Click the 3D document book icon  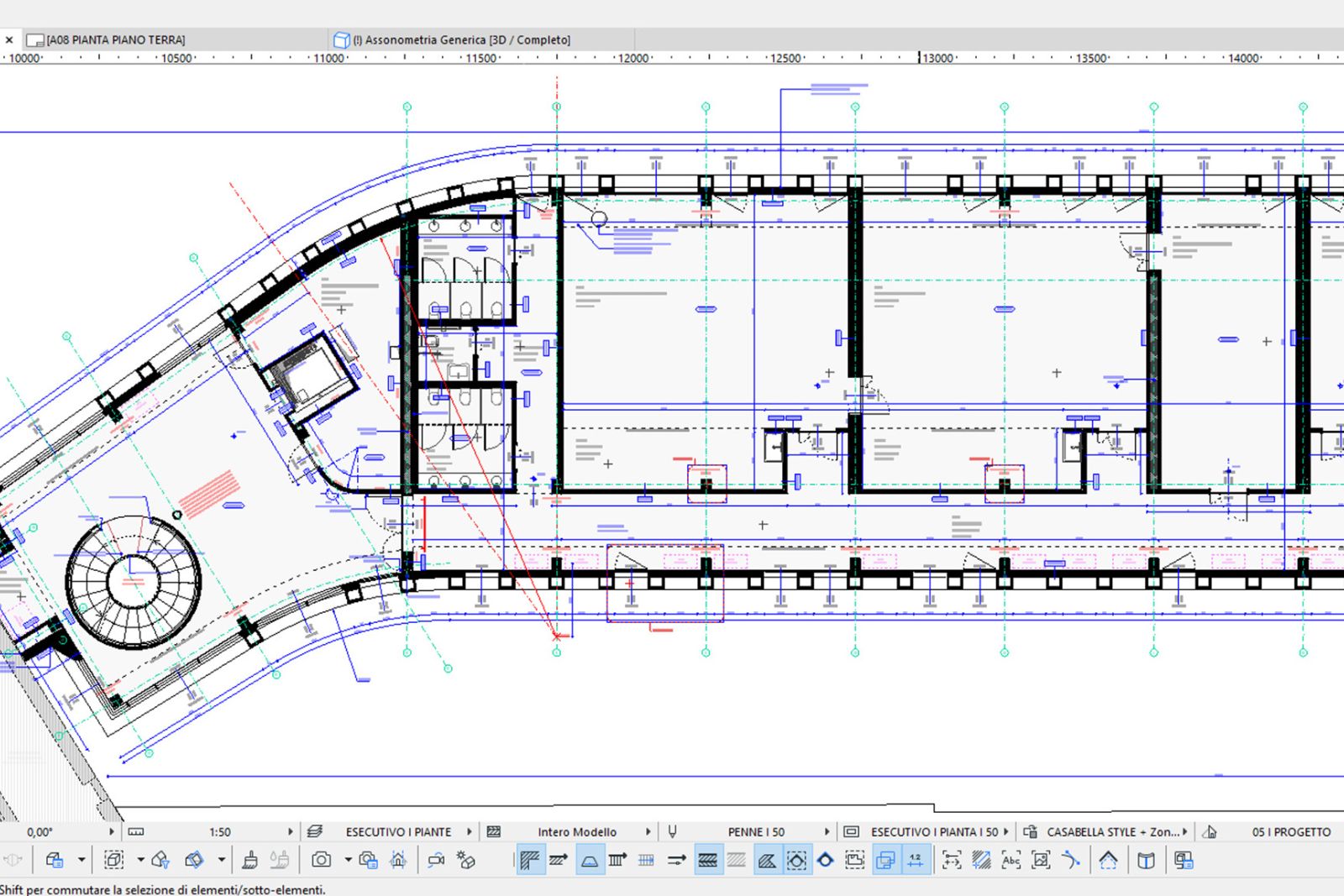tap(1147, 860)
